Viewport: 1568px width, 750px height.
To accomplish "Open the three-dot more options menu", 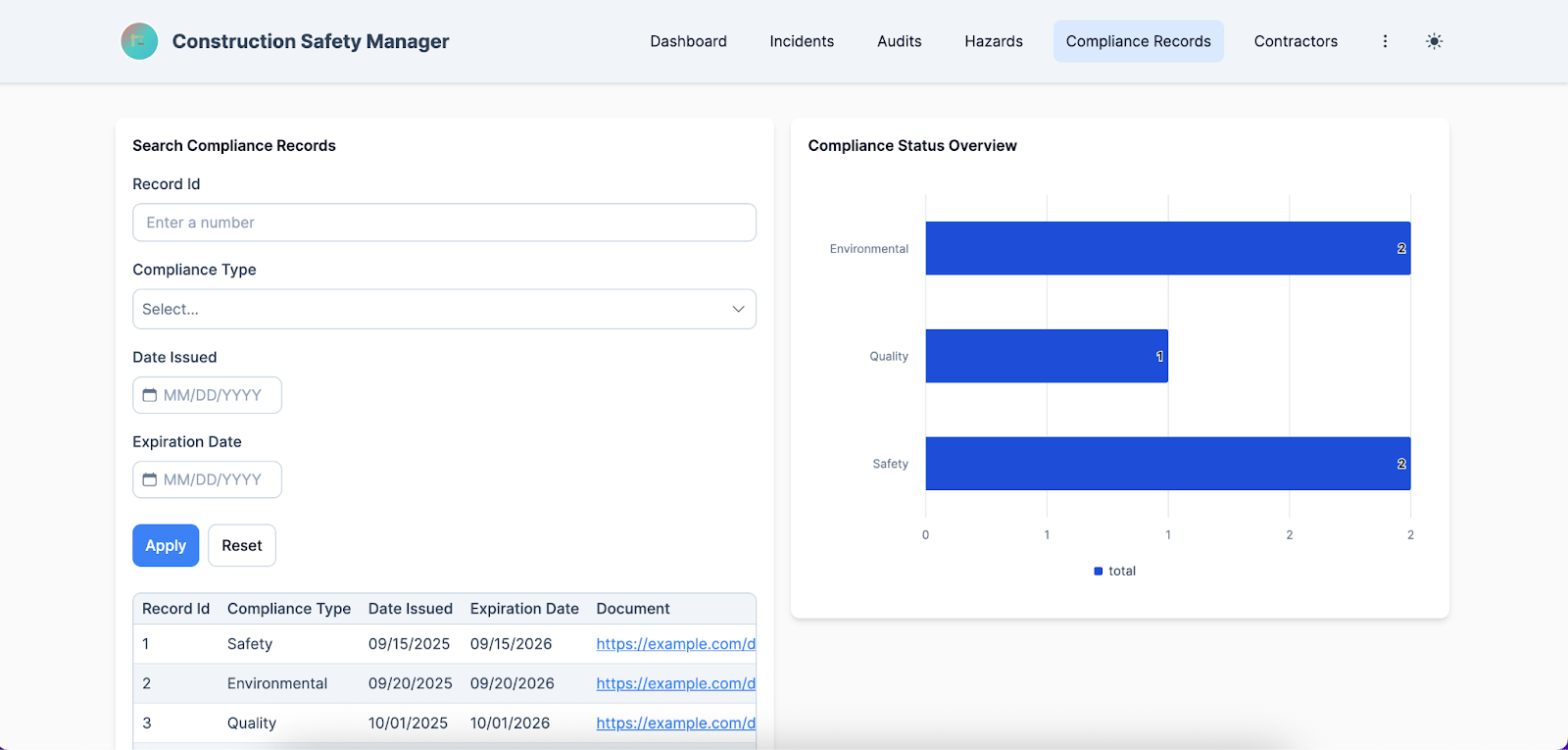I will tap(1385, 41).
